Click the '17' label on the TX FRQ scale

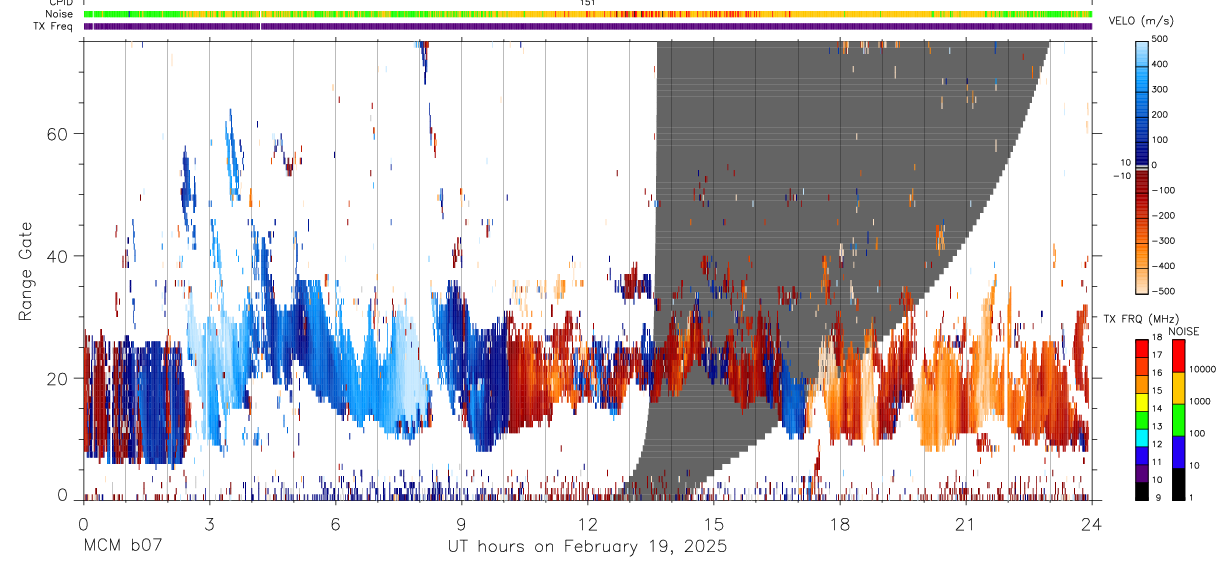1158,356
